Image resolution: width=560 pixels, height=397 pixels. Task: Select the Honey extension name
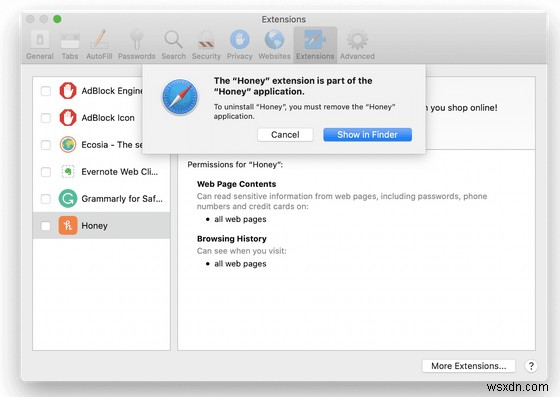pyautogui.click(x=94, y=226)
